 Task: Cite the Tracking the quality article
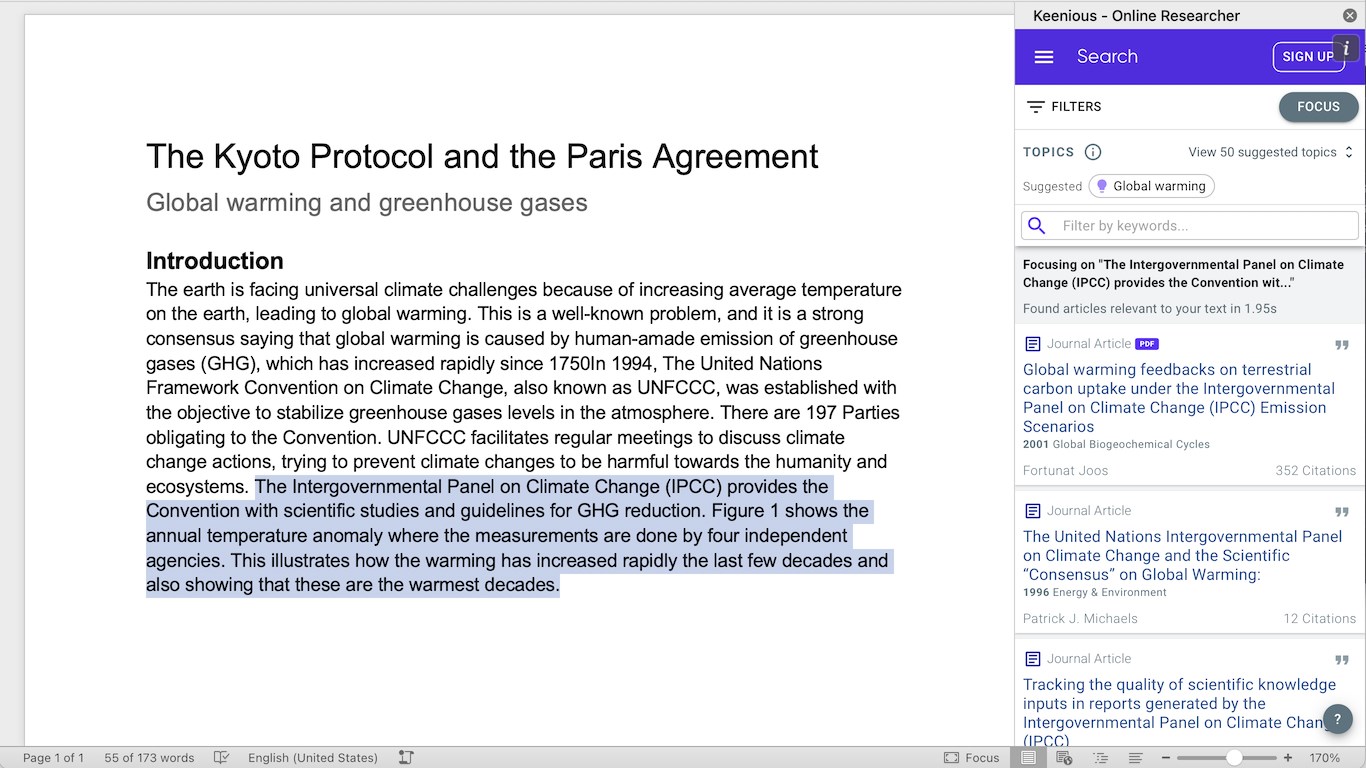(x=1342, y=660)
